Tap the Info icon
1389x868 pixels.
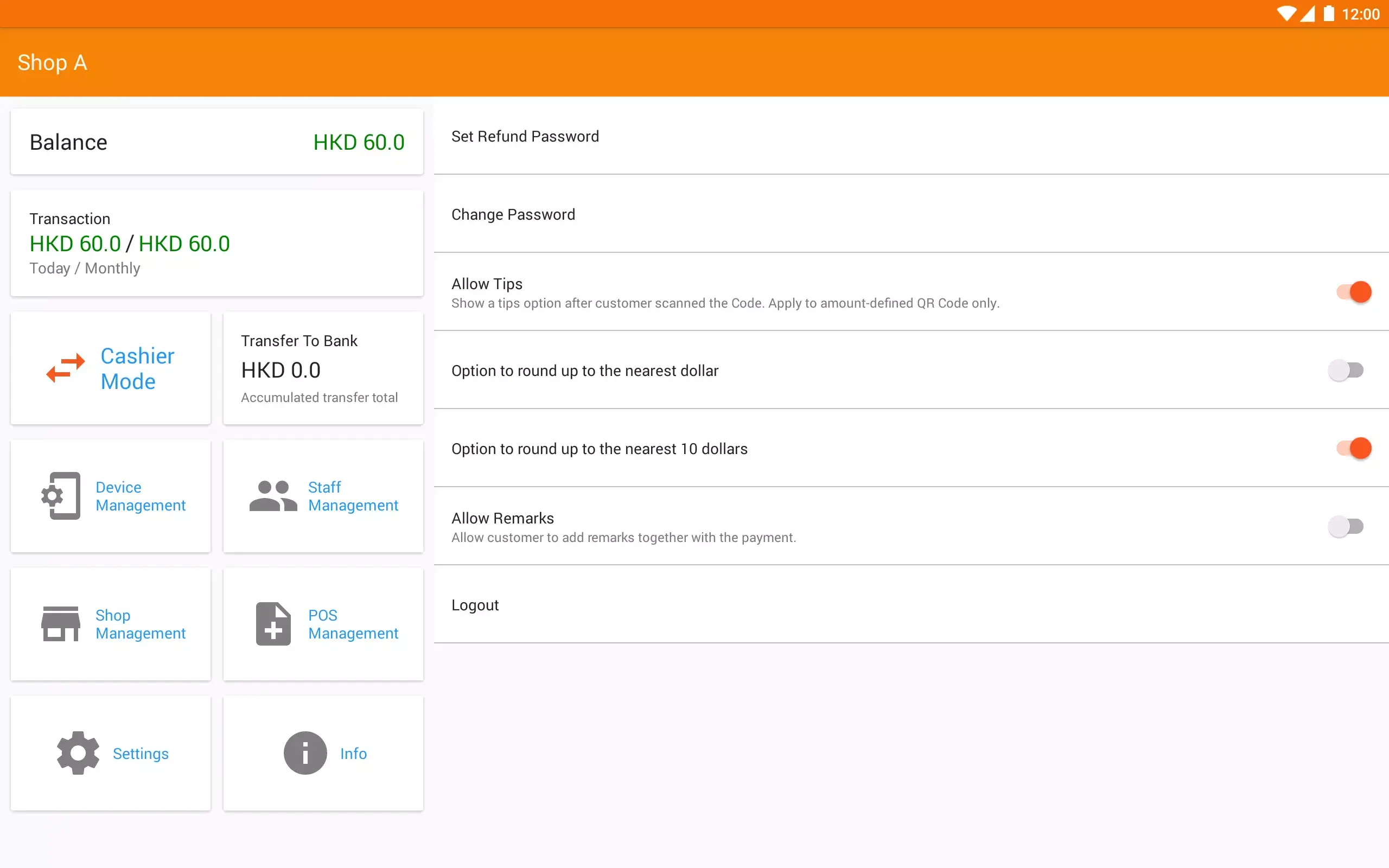[304, 752]
